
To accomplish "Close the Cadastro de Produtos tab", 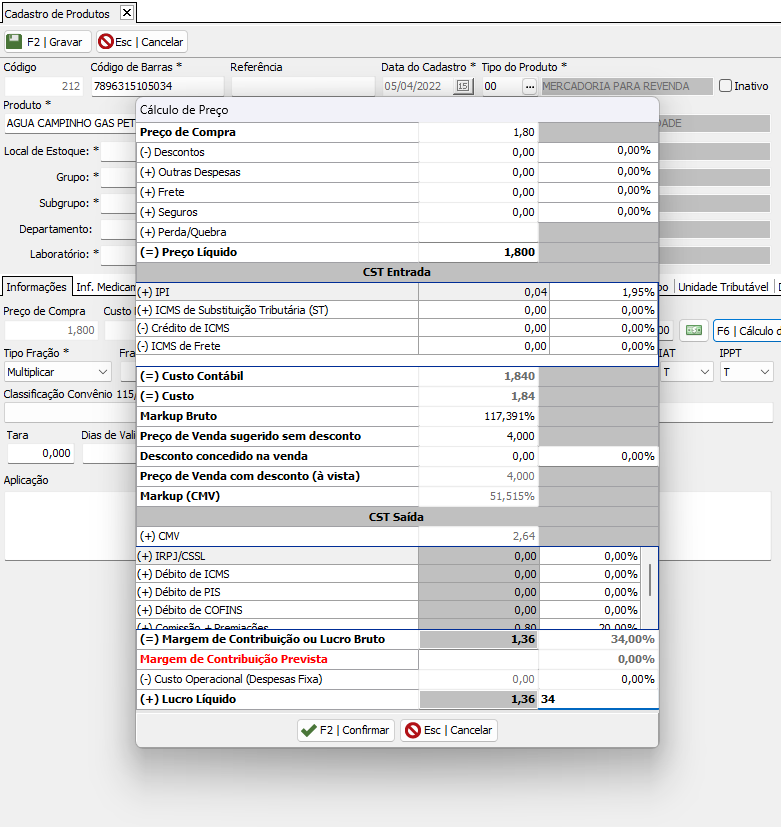I will 126,13.
